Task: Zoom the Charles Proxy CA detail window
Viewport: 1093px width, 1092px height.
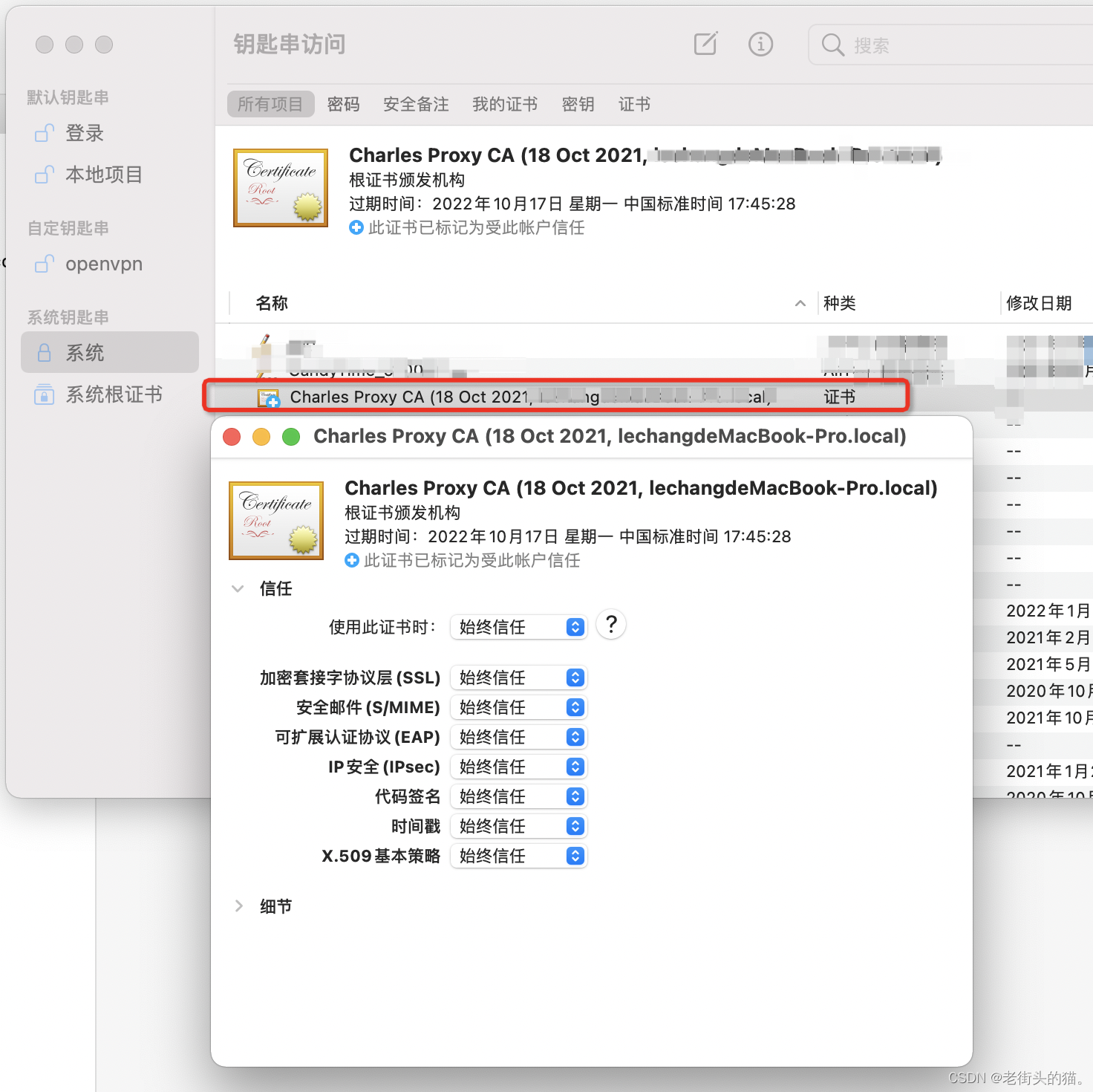Action: pyautogui.click(x=291, y=437)
